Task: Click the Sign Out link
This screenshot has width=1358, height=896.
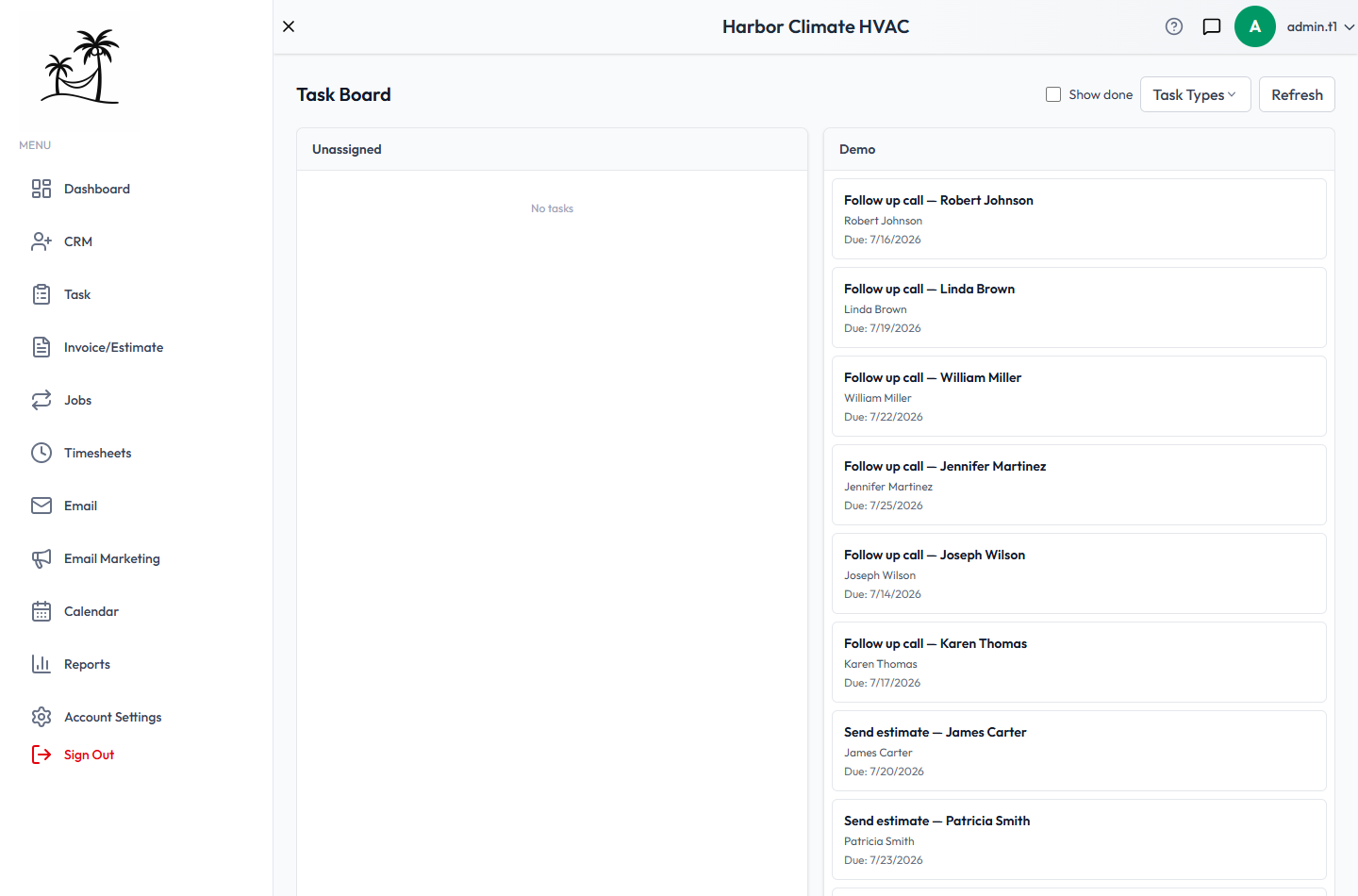Action: point(89,755)
